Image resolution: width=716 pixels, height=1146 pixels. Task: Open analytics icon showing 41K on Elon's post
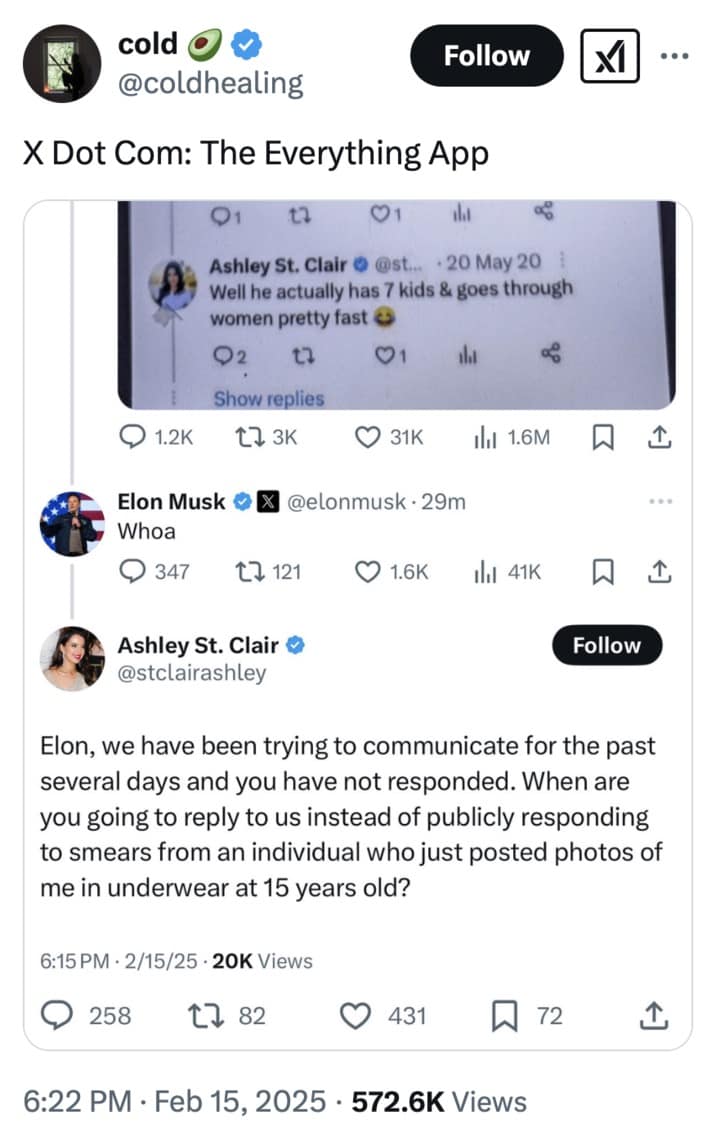click(487, 571)
